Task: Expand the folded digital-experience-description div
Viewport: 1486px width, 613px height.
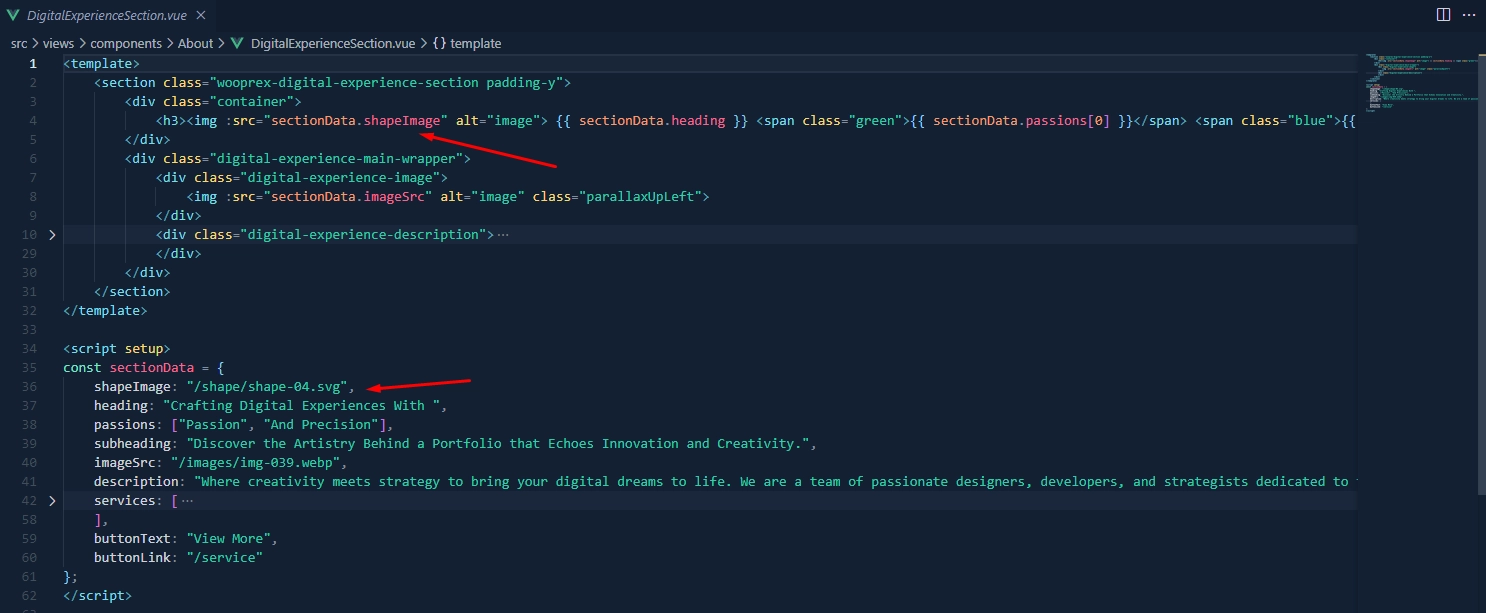Action: pyautogui.click(x=52, y=235)
